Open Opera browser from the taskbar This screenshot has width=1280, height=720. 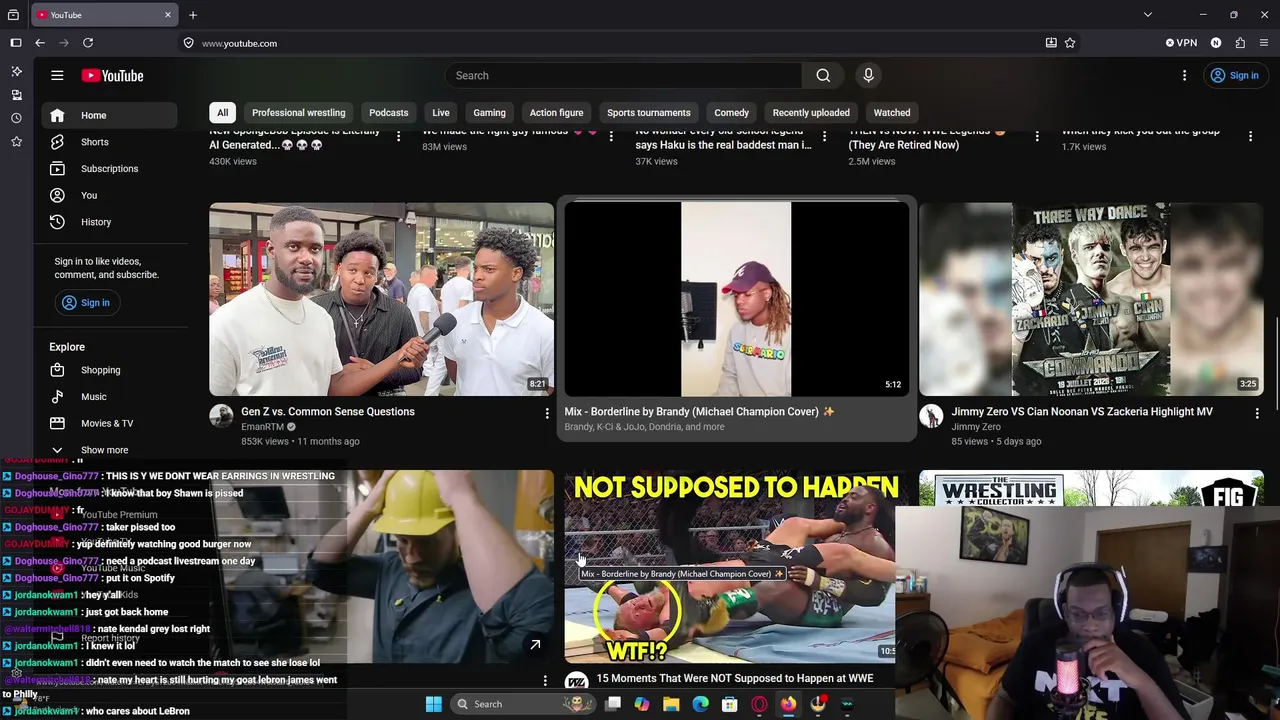[x=759, y=704]
